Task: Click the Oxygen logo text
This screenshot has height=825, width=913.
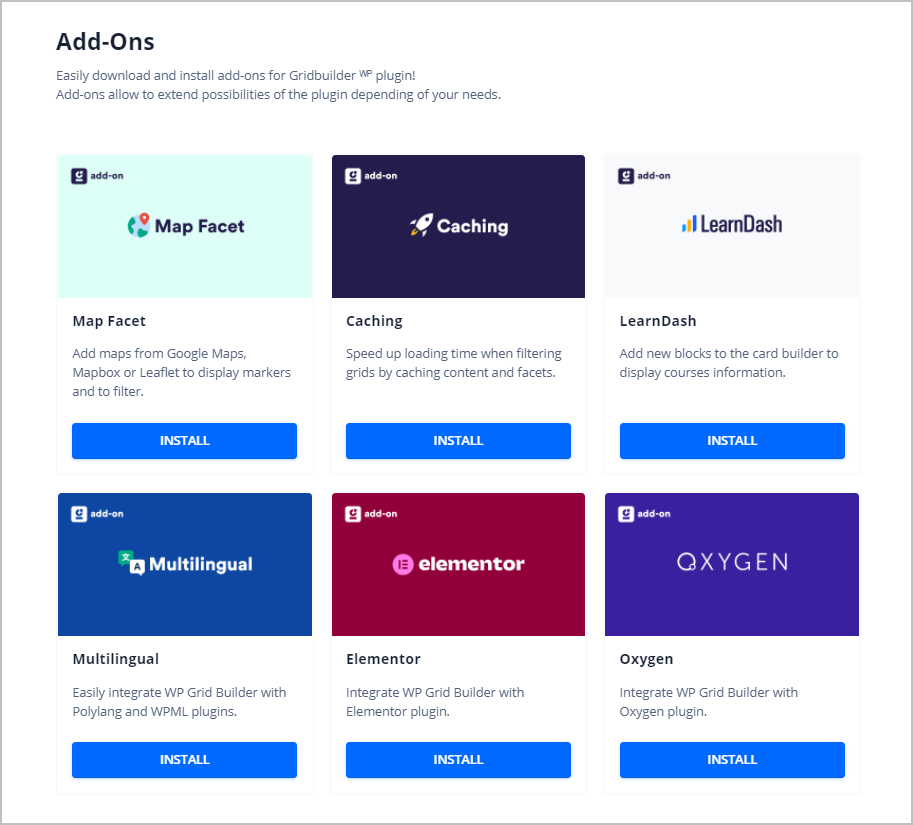Action: click(732, 562)
